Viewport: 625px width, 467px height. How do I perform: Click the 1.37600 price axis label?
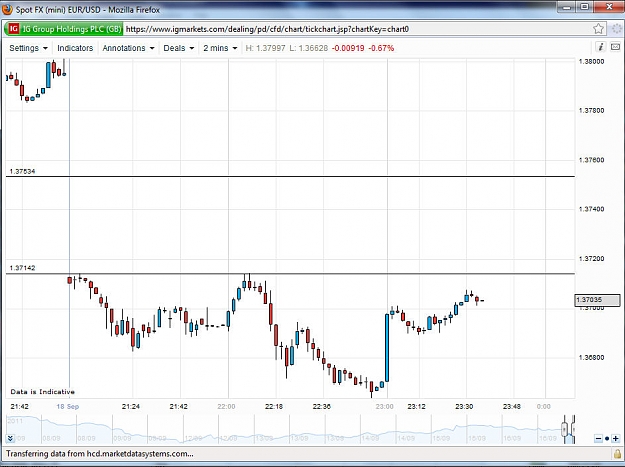592,160
